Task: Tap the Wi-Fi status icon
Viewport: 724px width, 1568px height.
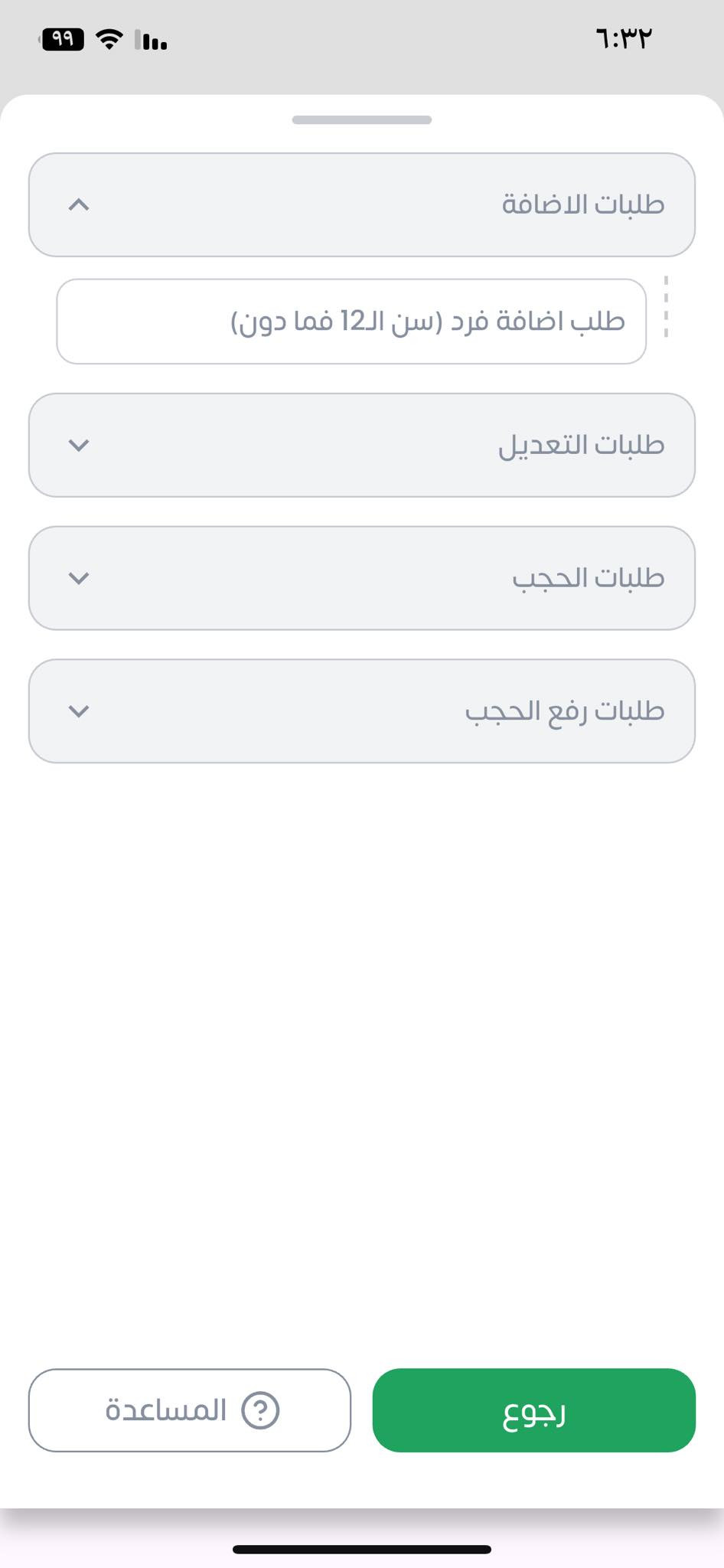Action: coord(110,39)
